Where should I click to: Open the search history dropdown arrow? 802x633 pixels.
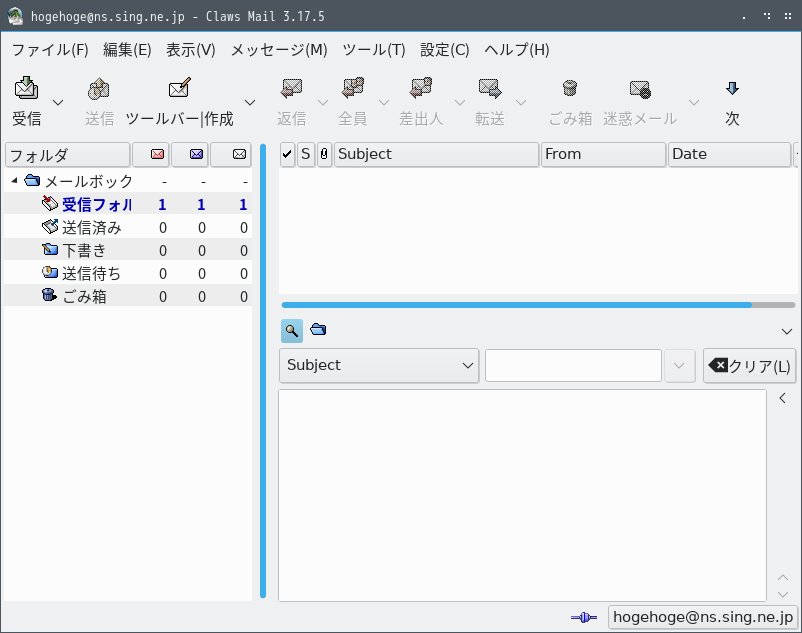679,366
